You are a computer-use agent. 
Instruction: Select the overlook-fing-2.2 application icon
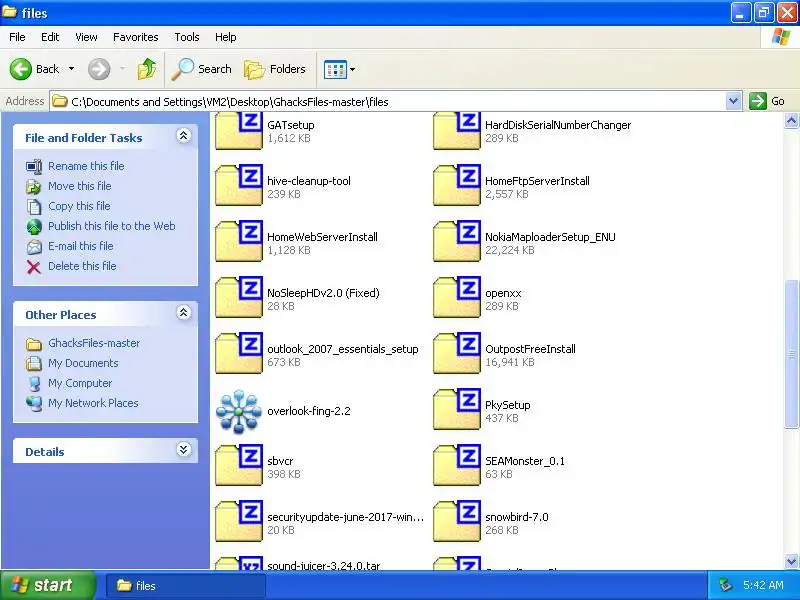[239, 411]
